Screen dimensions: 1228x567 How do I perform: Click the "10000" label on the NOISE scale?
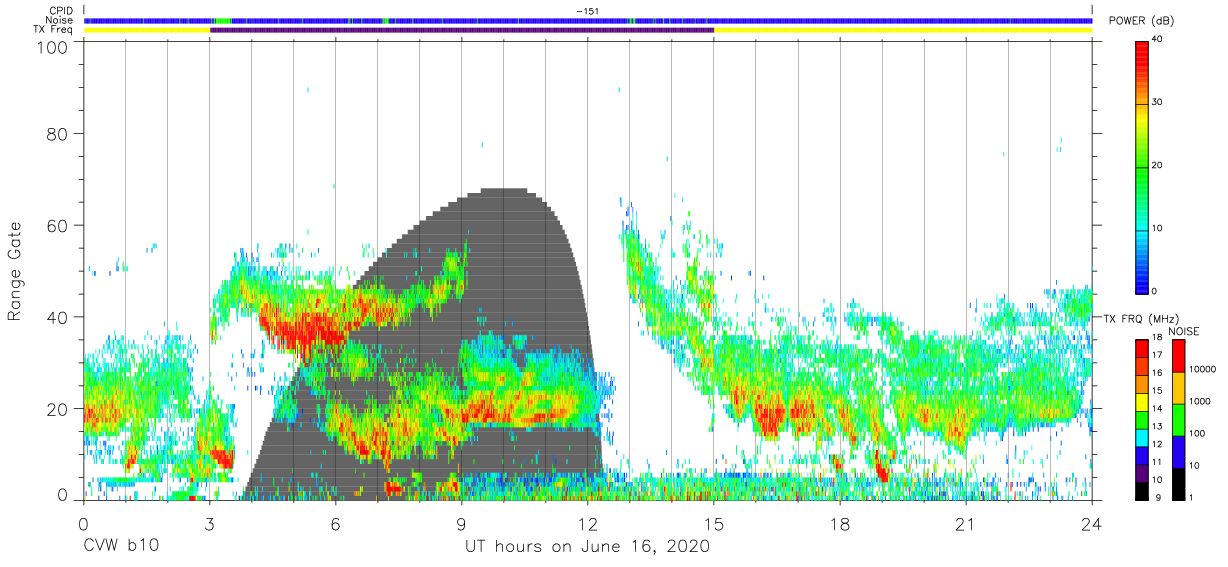(1204, 369)
